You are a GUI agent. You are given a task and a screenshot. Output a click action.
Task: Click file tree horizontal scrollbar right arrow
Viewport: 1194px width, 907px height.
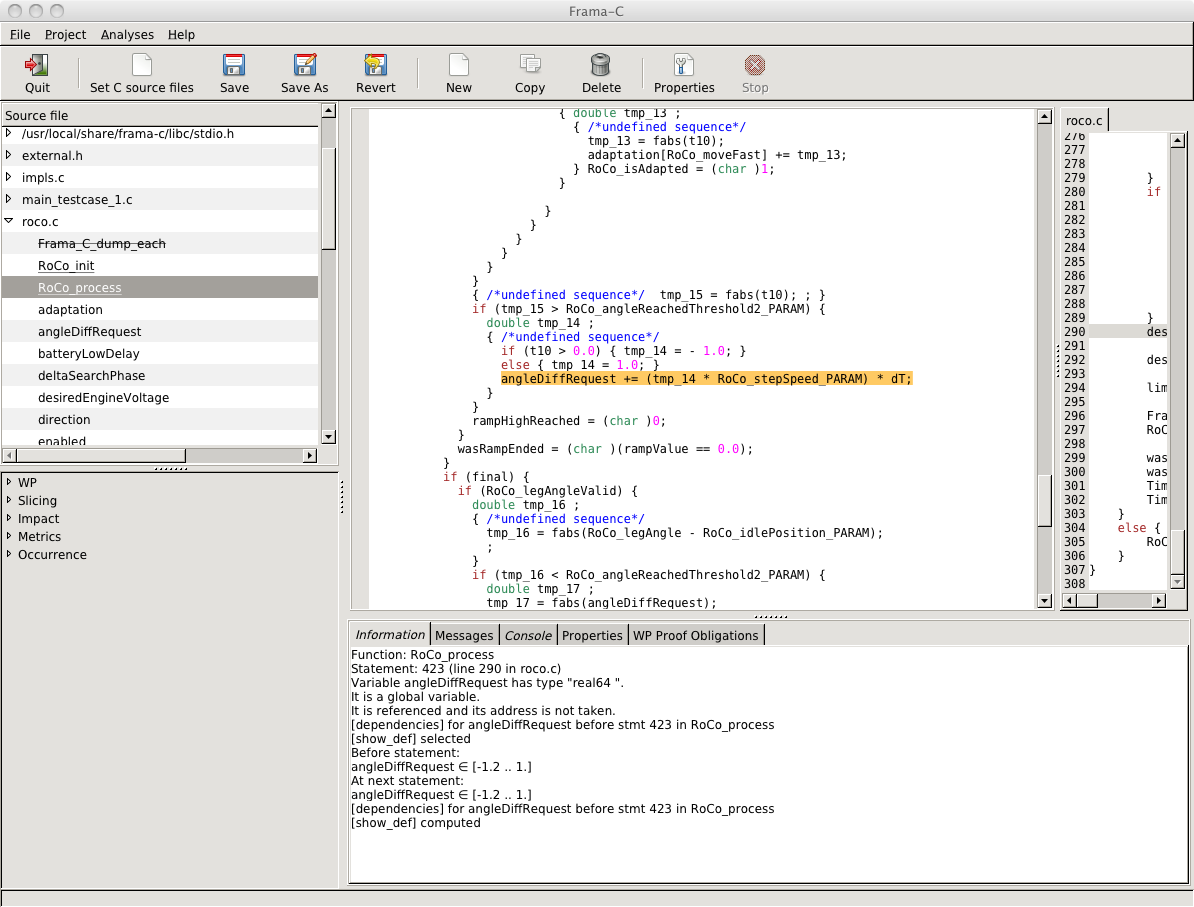(309, 455)
